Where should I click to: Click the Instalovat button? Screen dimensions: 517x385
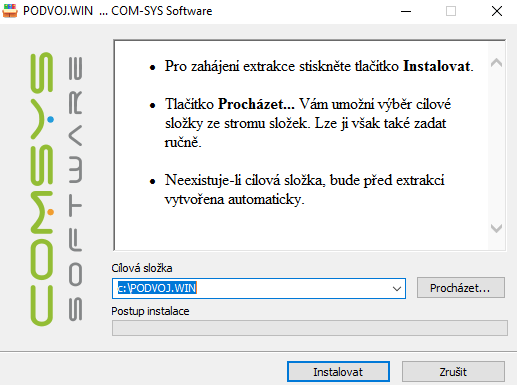tap(338, 371)
